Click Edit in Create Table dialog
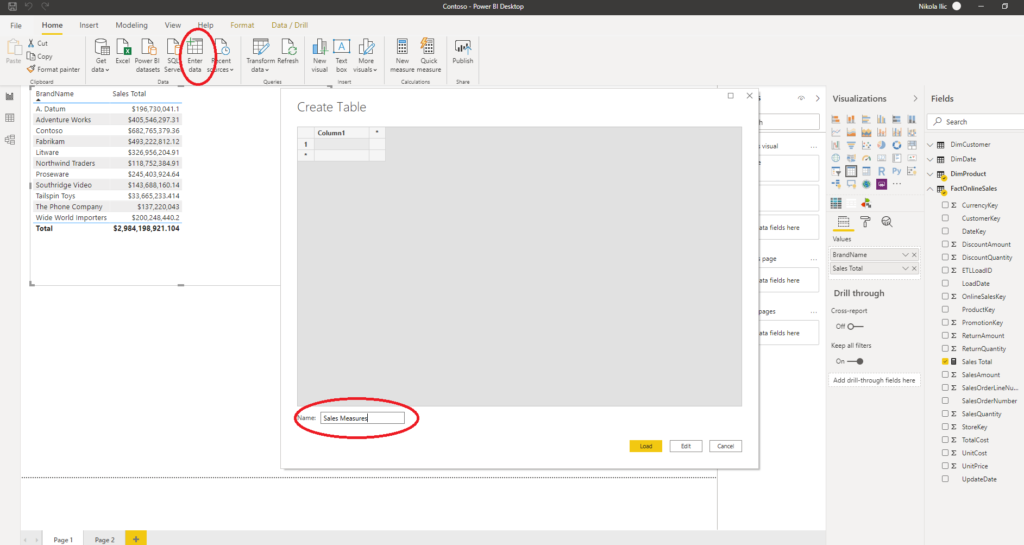The width and height of the screenshot is (1024, 545). [686, 446]
